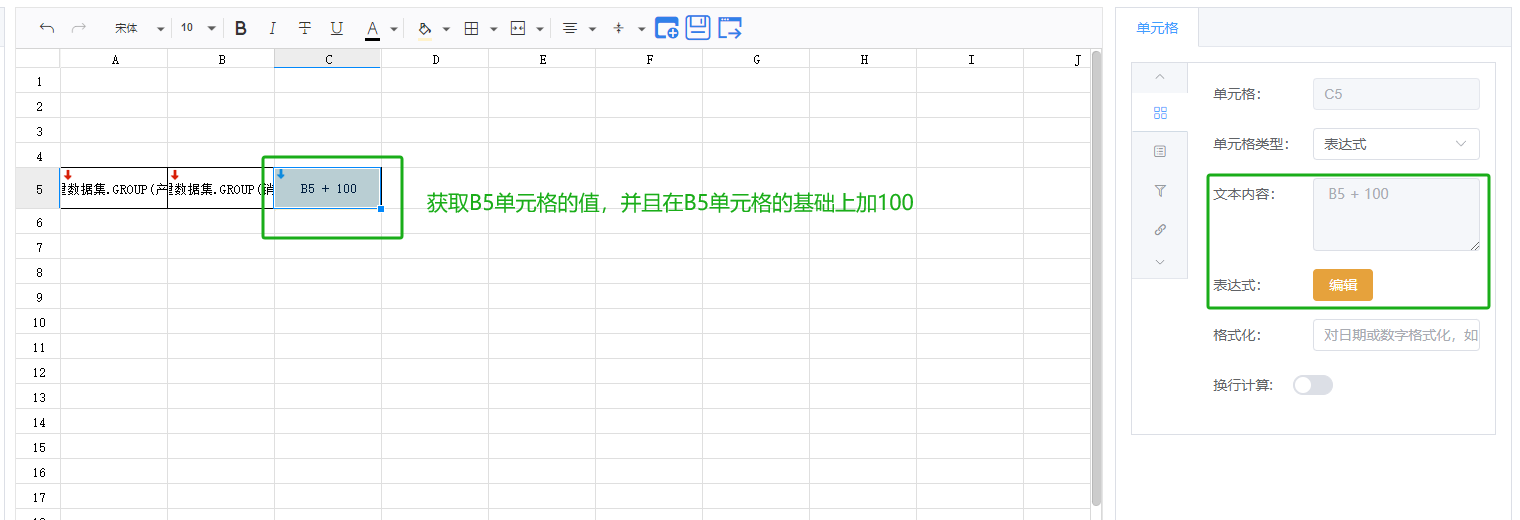Image resolution: width=1520 pixels, height=520 pixels.
Task: Expand the fill color dropdown arrow
Action: (x=446, y=29)
